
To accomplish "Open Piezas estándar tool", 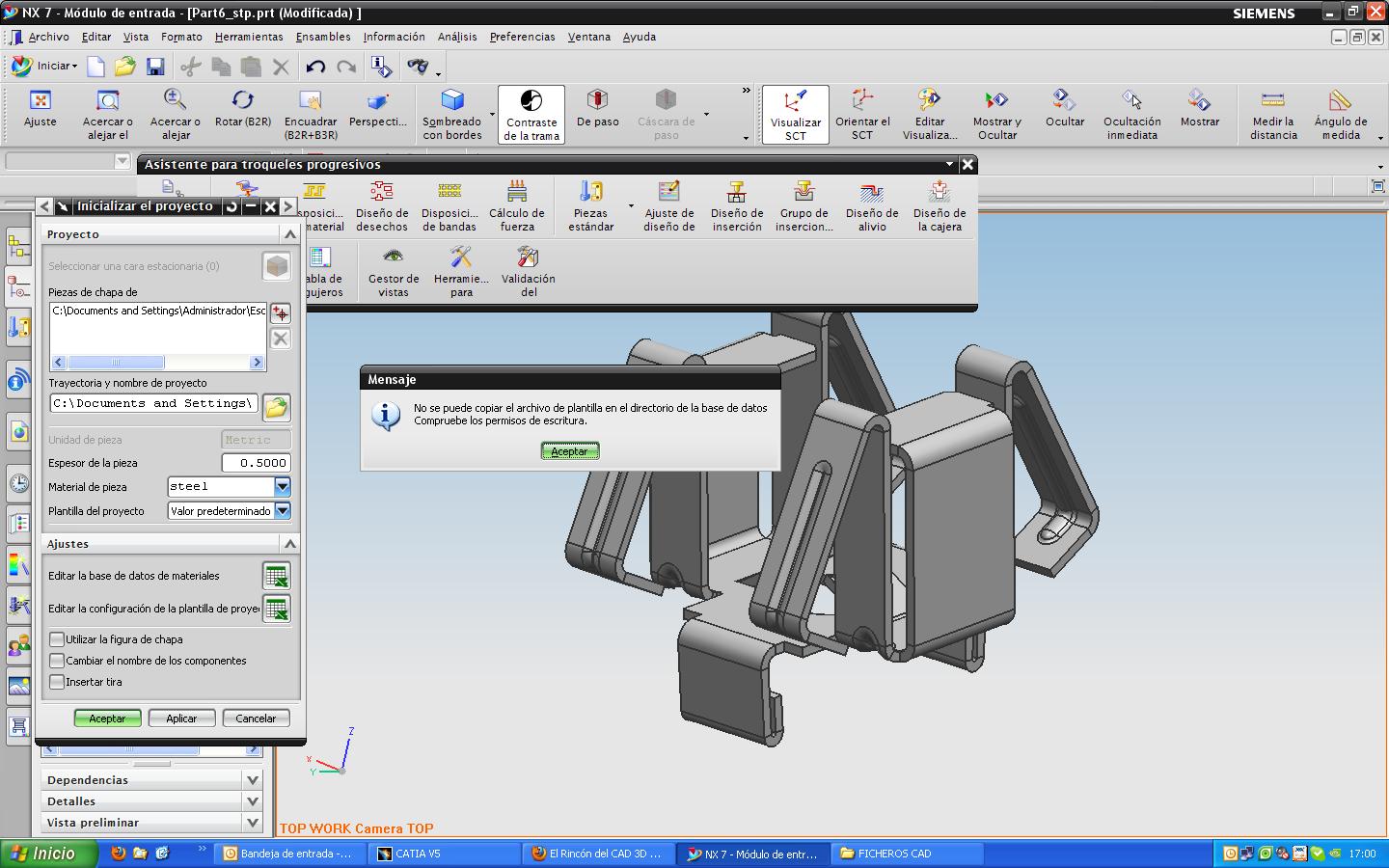I will coord(590,206).
